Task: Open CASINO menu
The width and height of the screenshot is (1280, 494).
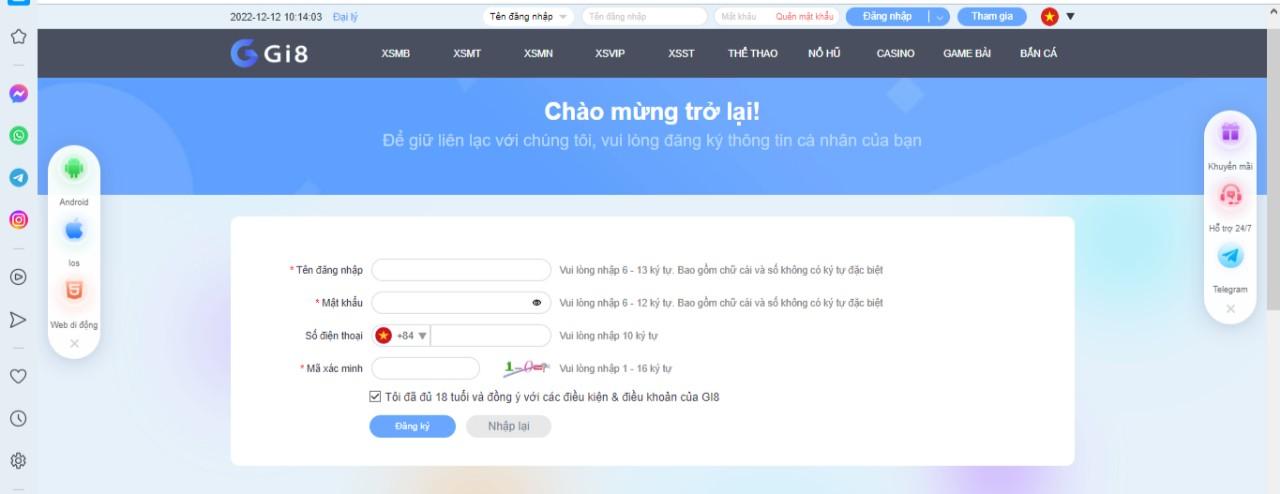Action: coord(895,53)
